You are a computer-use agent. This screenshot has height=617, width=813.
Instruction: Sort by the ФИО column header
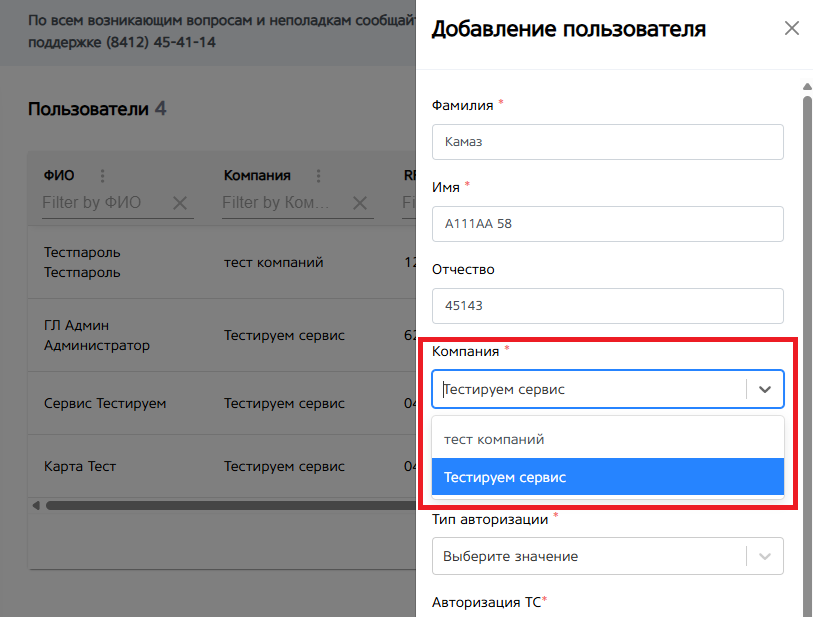[59, 175]
